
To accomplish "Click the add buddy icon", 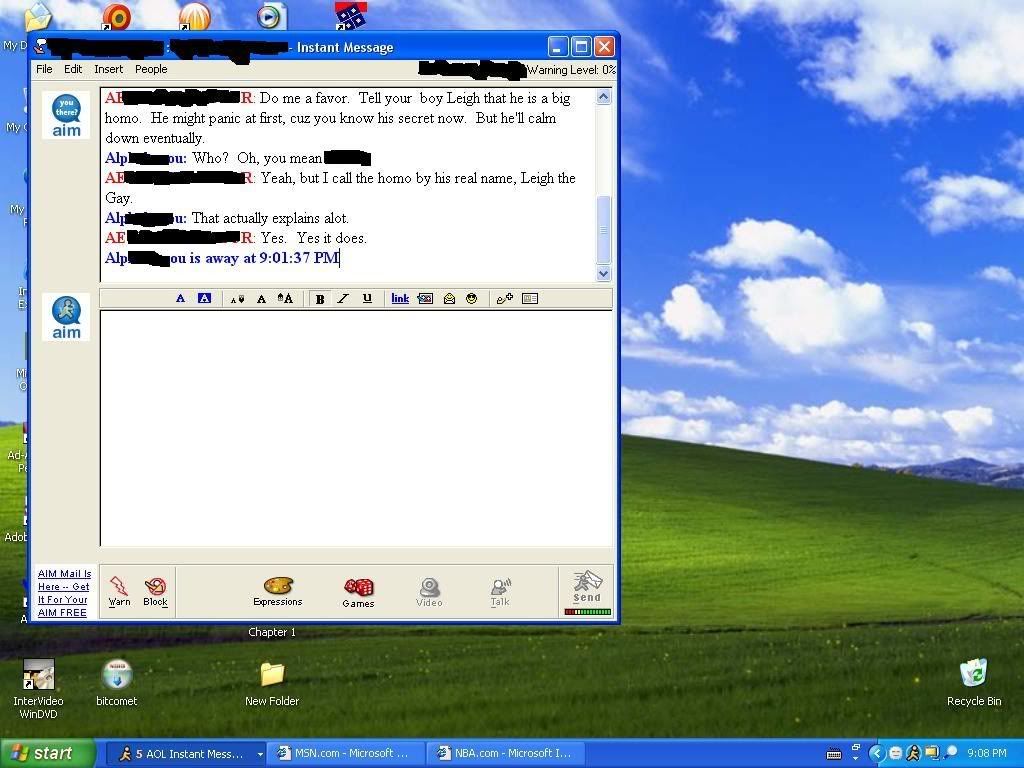I will 505,298.
